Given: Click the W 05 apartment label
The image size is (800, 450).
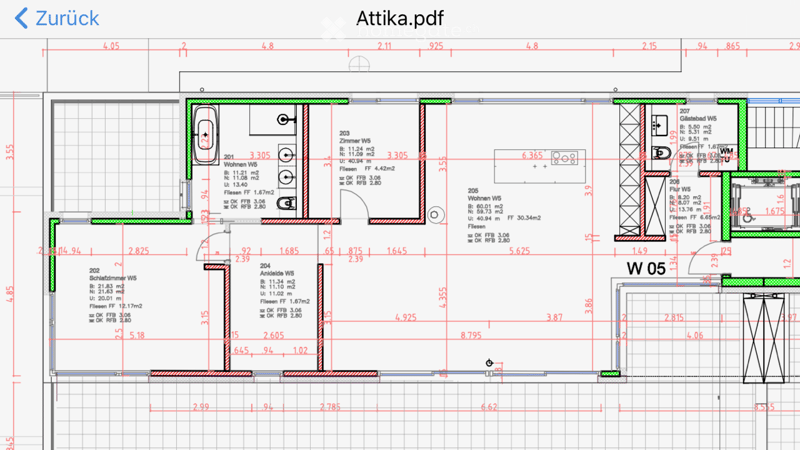Looking at the screenshot, I should [646, 268].
